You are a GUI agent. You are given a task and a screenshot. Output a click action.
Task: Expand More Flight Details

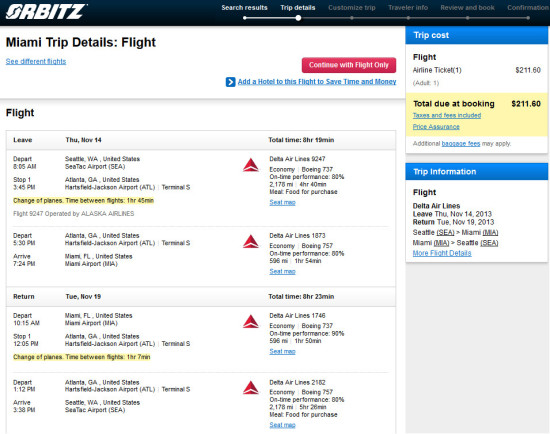point(442,253)
